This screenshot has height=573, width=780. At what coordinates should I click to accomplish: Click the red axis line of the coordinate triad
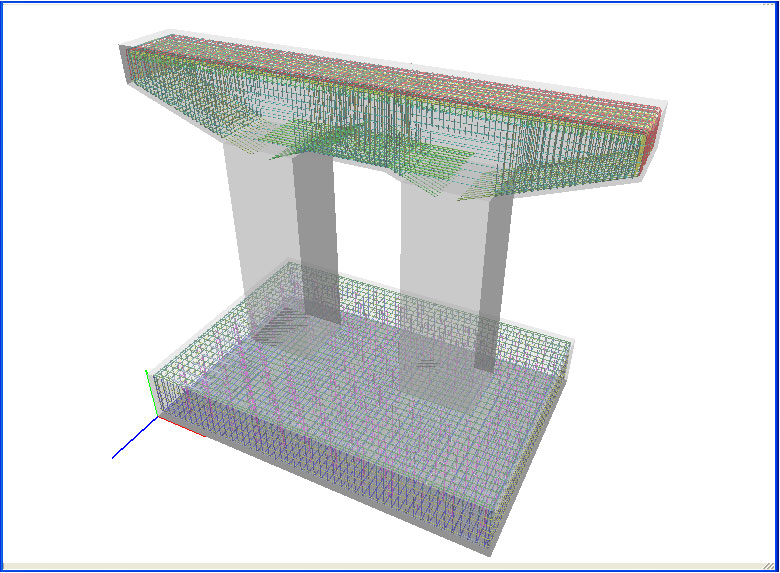182,427
